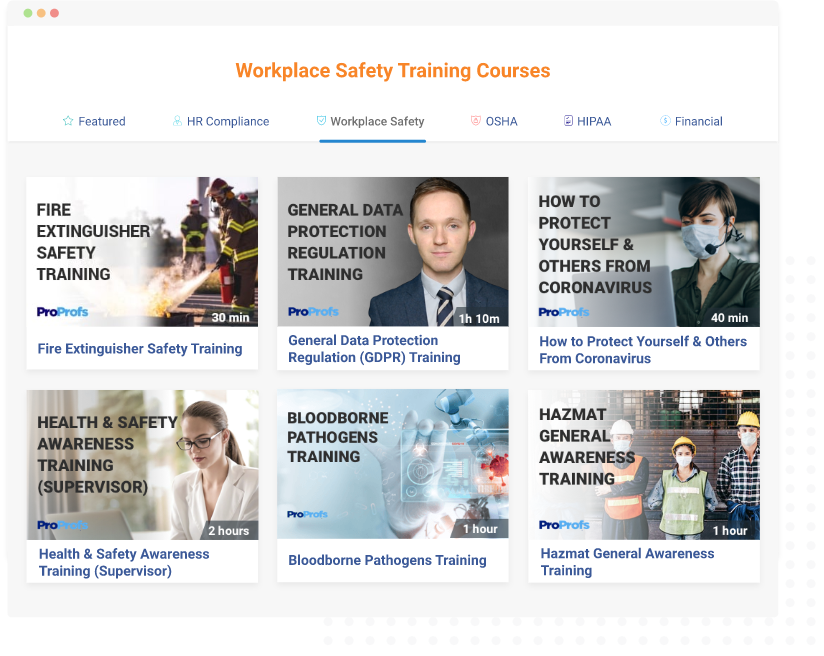Image resolution: width=824 pixels, height=656 pixels.
Task: Open the OSHA tab
Action: click(x=492, y=120)
